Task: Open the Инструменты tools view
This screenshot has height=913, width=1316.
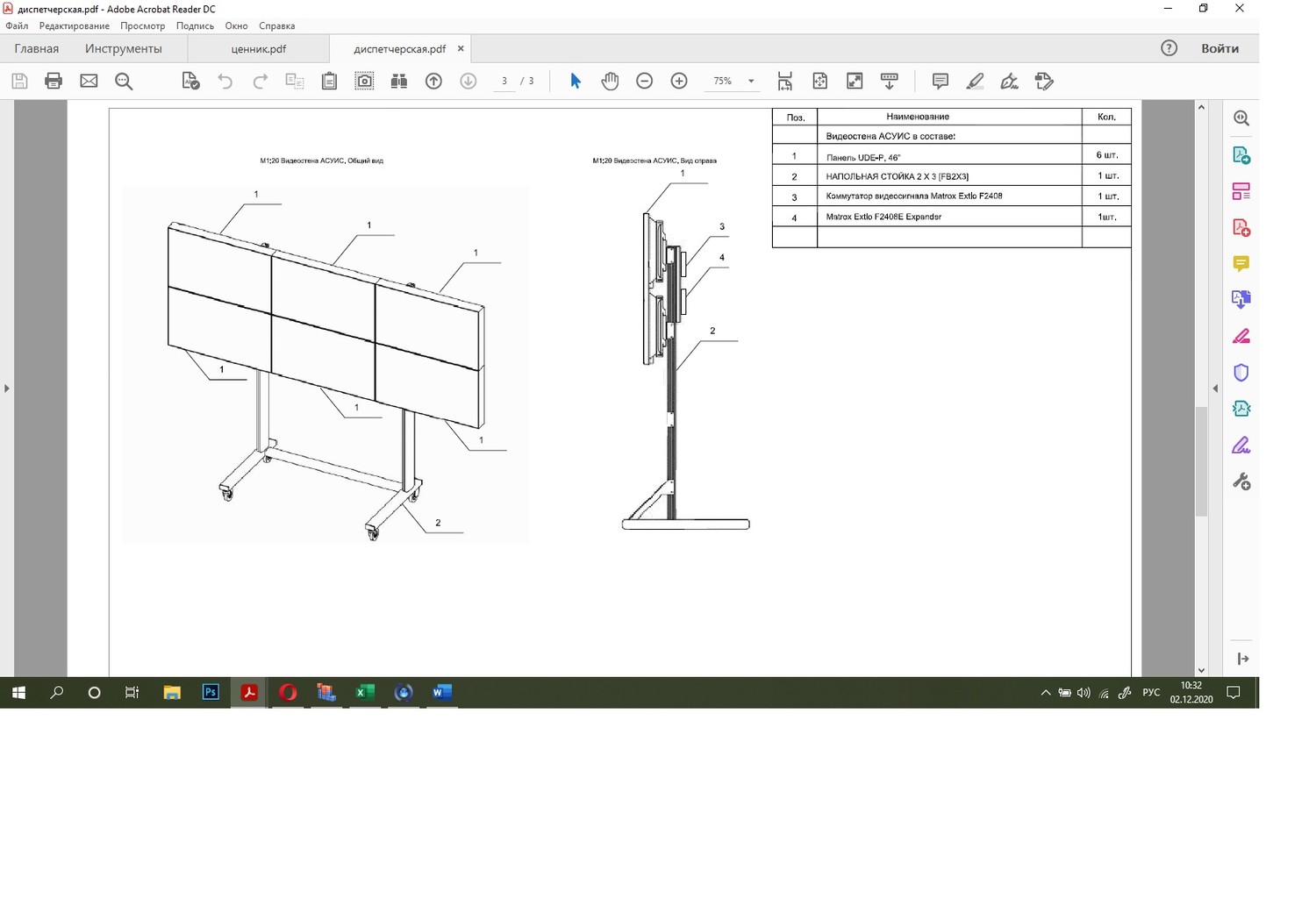Action: coord(124,49)
